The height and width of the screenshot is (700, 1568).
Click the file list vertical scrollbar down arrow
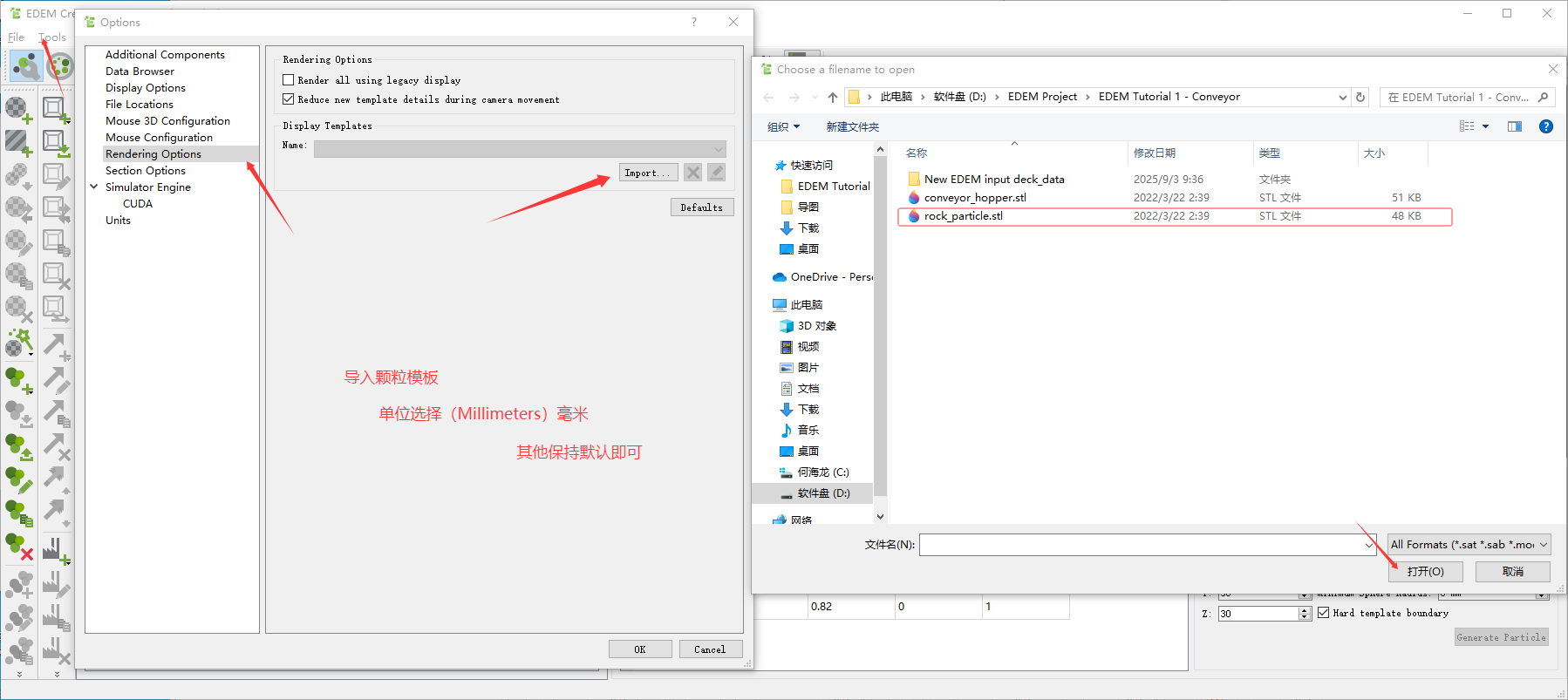coord(880,517)
